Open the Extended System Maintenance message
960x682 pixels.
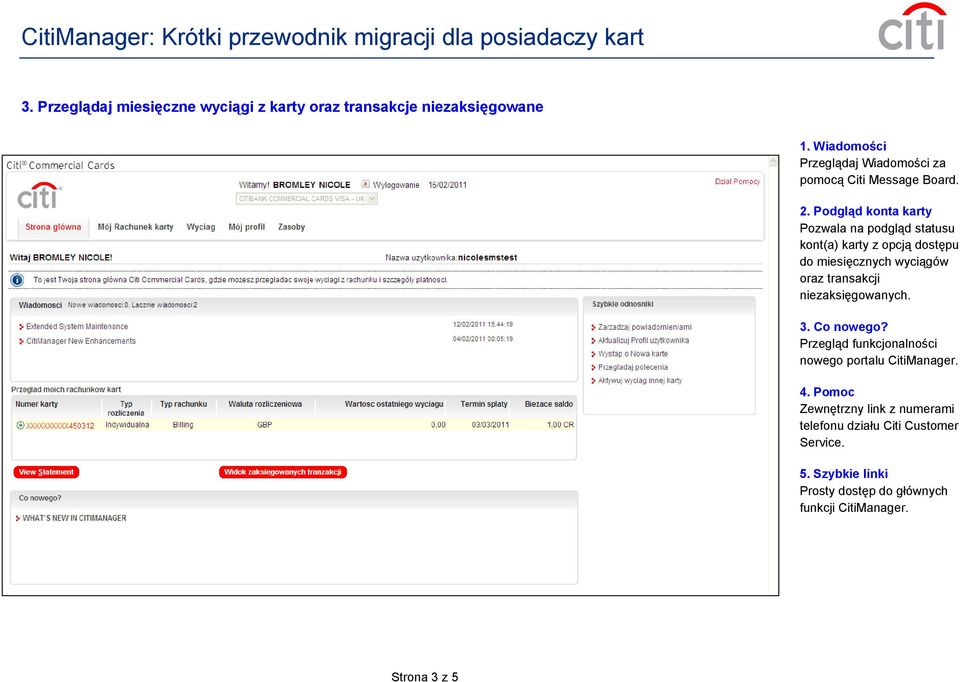point(77,327)
